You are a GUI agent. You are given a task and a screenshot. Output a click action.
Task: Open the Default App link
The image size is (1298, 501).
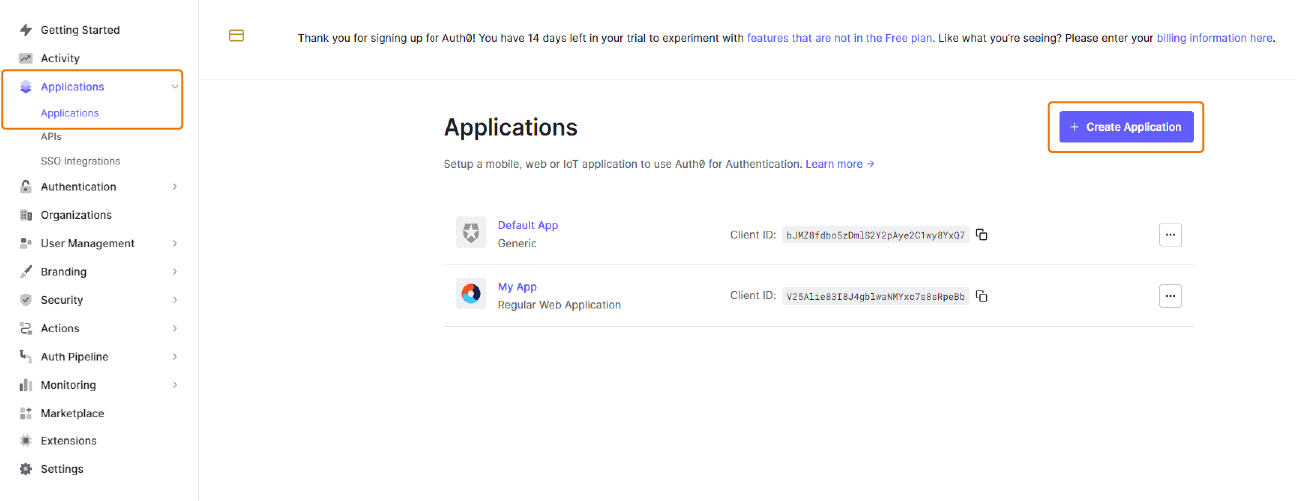tap(528, 225)
